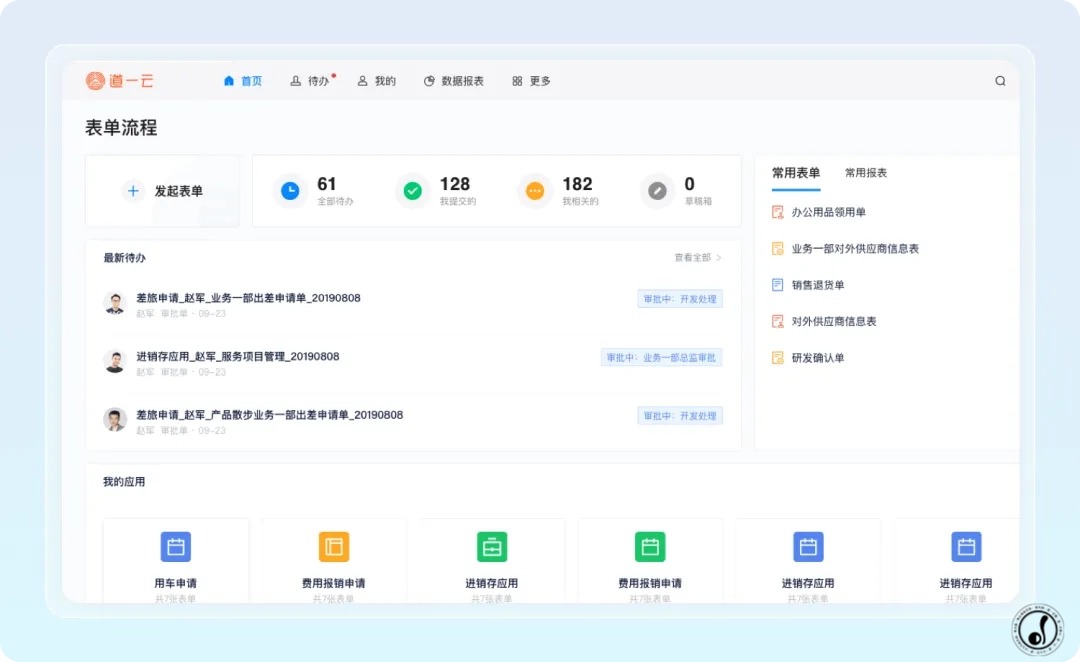Image resolution: width=1080 pixels, height=662 pixels.
Task: Open the 销售退货单 form link
Action: 817,285
